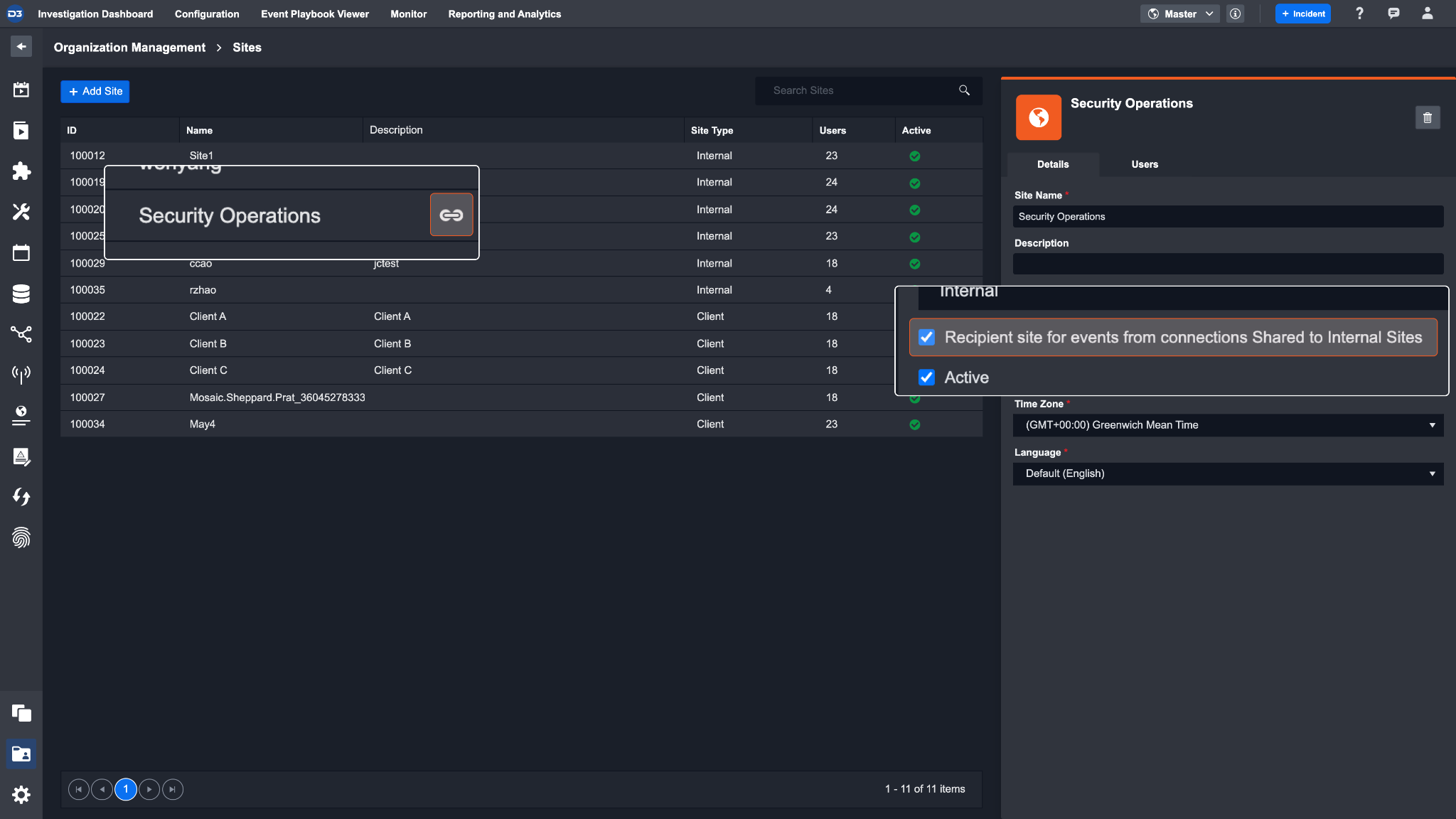Viewport: 1456px width, 819px height.
Task: Open the fingerprint icon in the sidebar
Action: coord(21,537)
